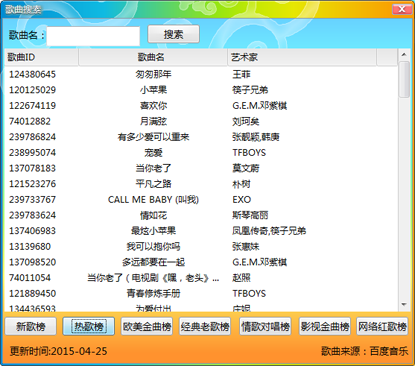Image resolution: width=415 pixels, height=366 pixels.
Task: Select the song 小苹果 by 筷子兄弟
Action: pyautogui.click(x=201, y=90)
